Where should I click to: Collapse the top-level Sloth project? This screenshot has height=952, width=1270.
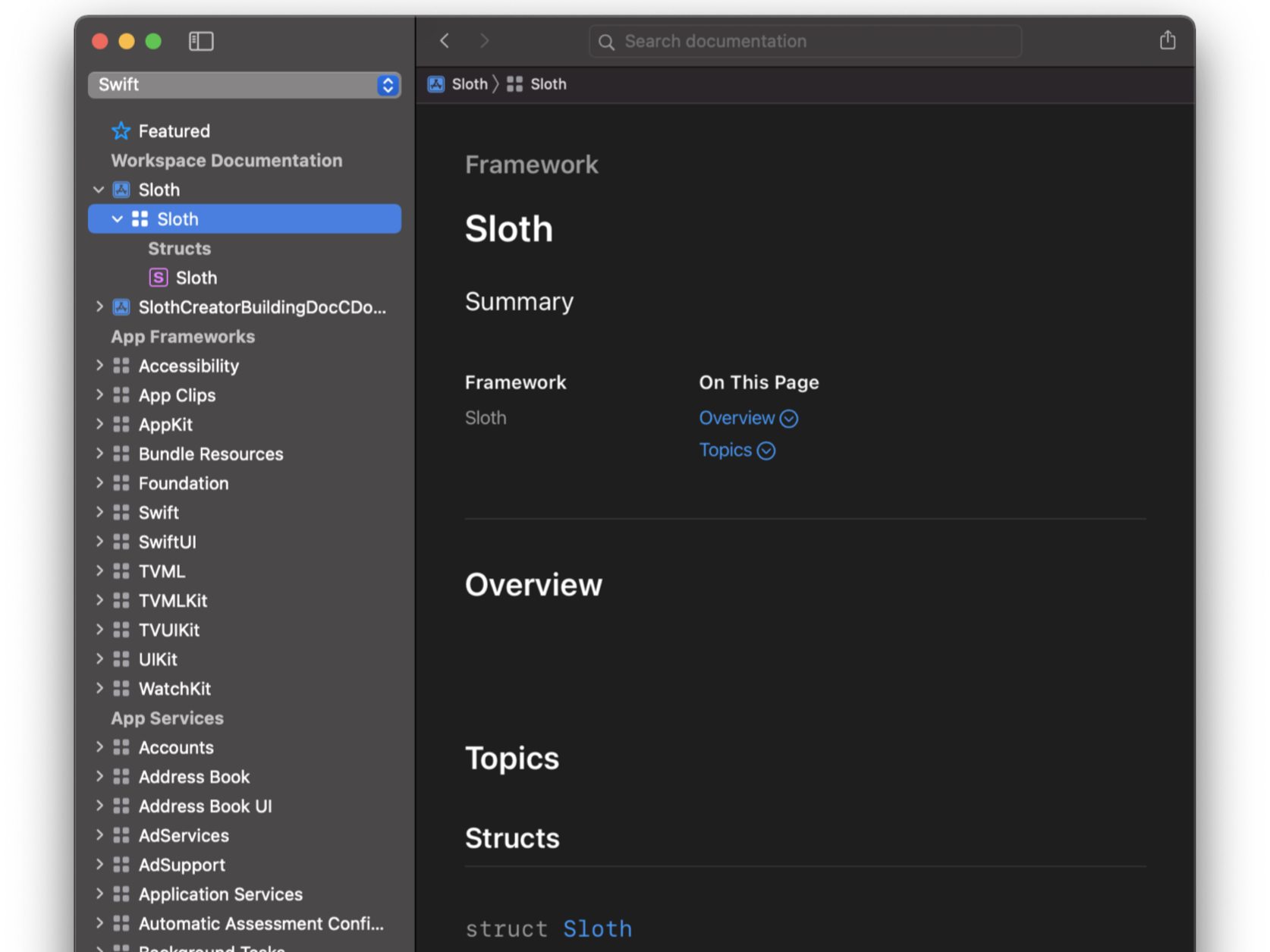[99, 190]
